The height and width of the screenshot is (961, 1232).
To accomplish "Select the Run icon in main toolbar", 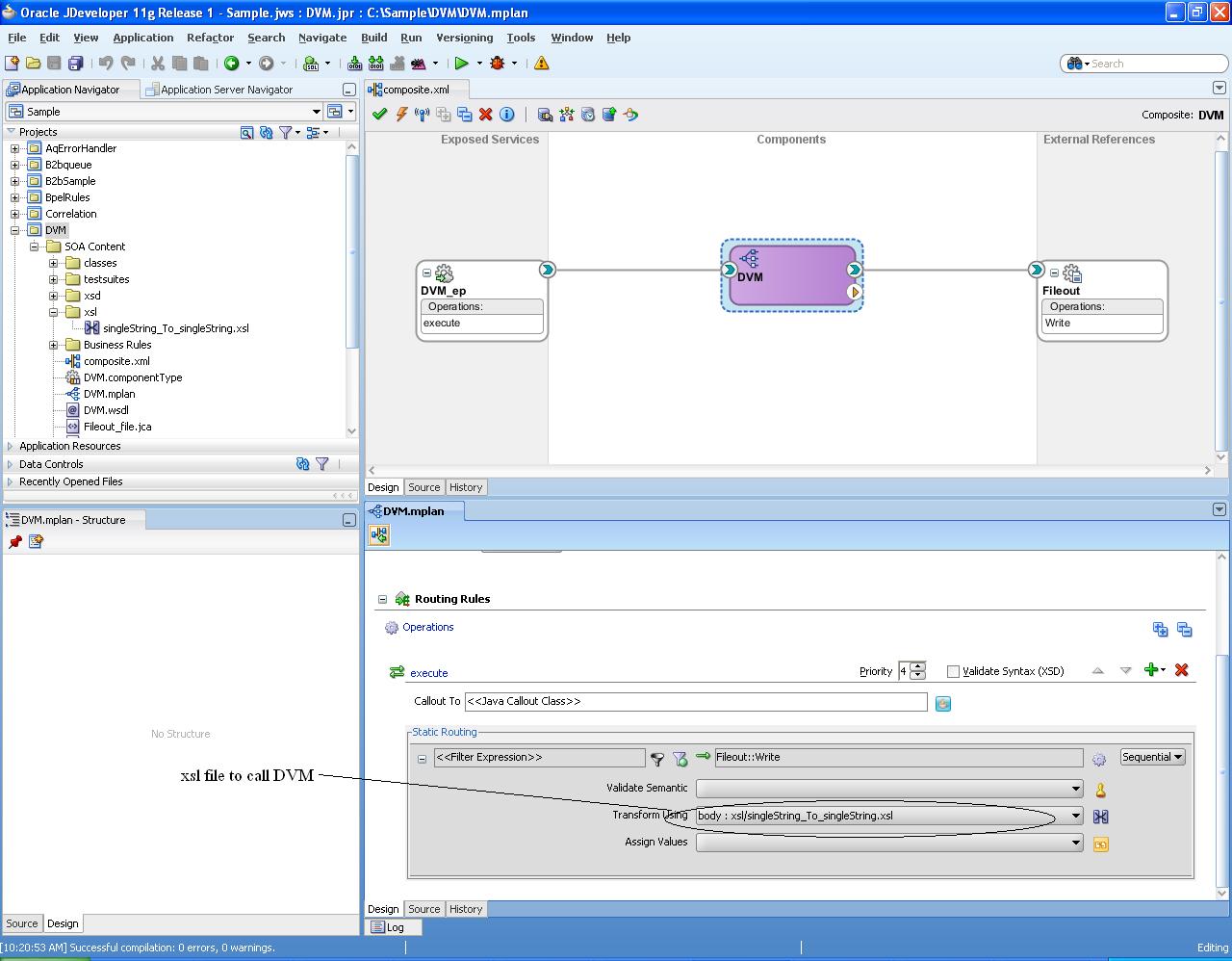I will (x=460, y=62).
